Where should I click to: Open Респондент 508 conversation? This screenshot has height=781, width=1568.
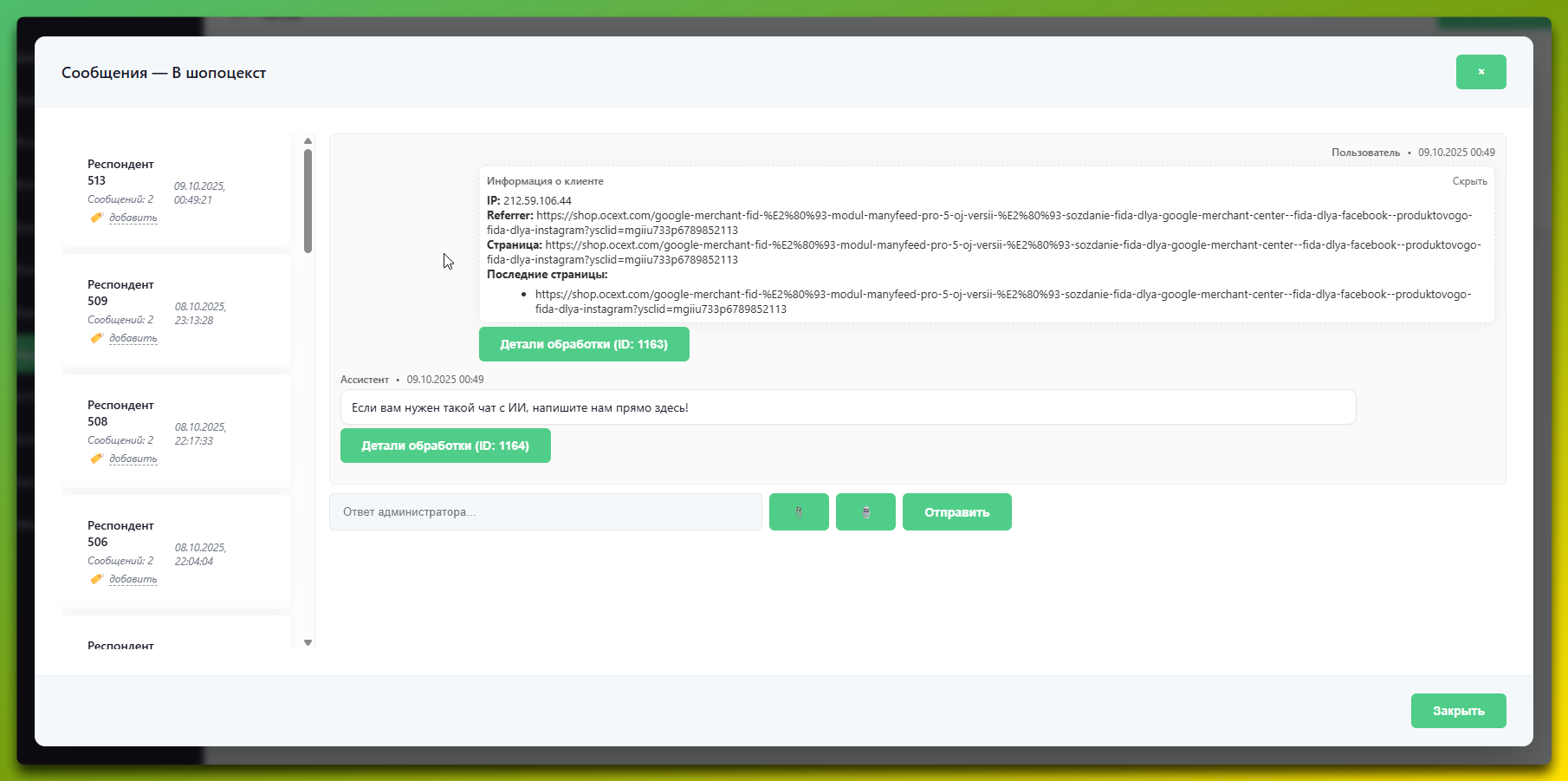pos(120,413)
